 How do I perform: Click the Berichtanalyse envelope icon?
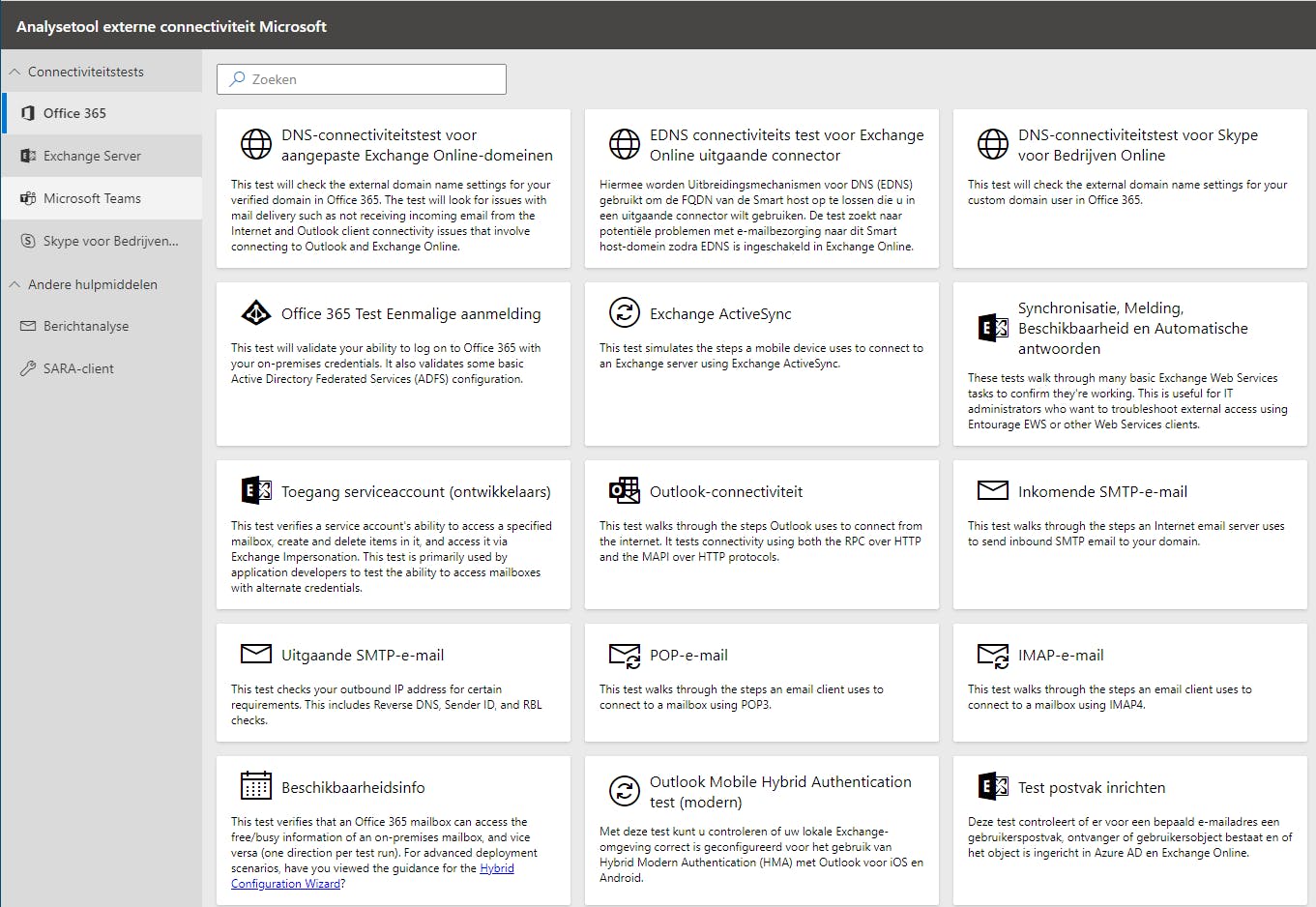point(28,326)
